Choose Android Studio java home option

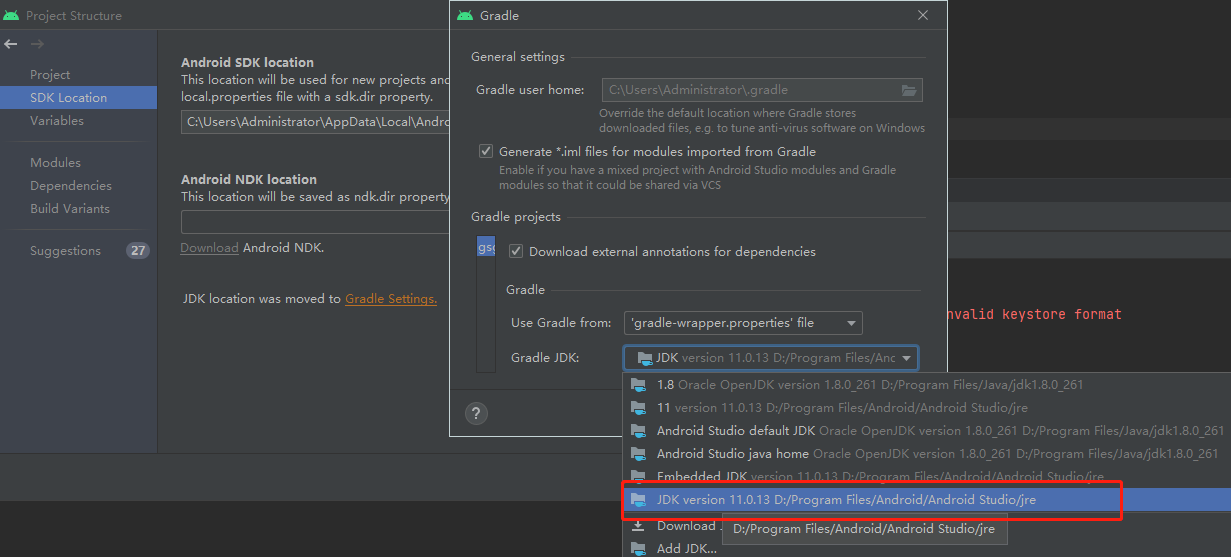(x=926, y=454)
